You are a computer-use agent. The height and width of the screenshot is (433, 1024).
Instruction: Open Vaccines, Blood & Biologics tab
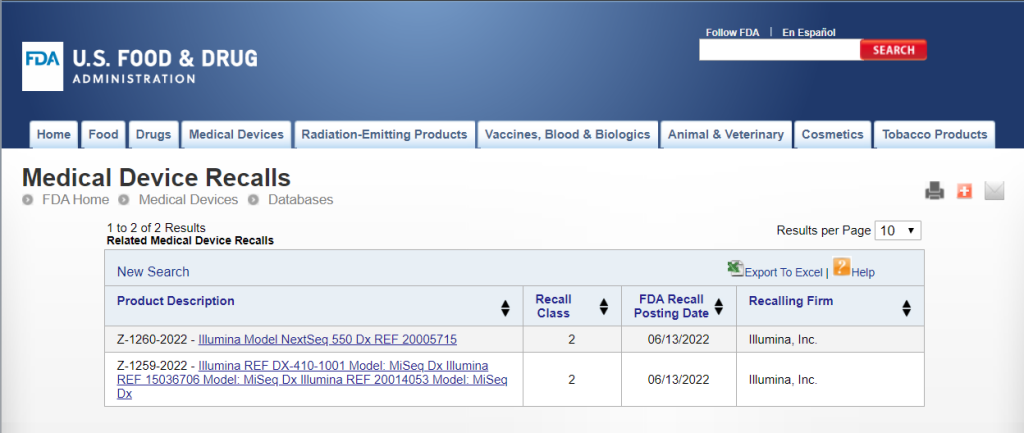click(568, 135)
